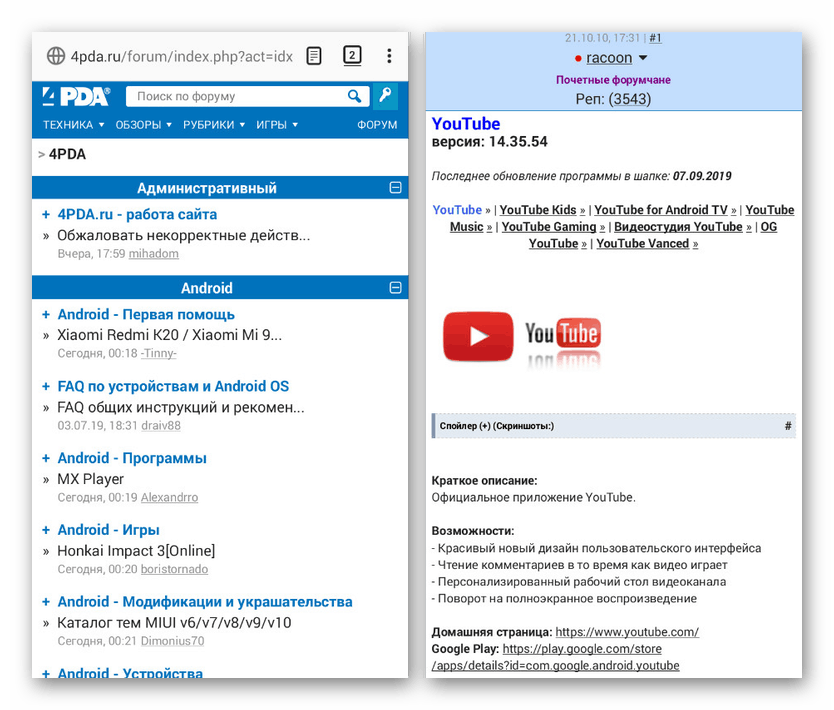
Task: Click post number #1 link
Action: click(x=655, y=38)
